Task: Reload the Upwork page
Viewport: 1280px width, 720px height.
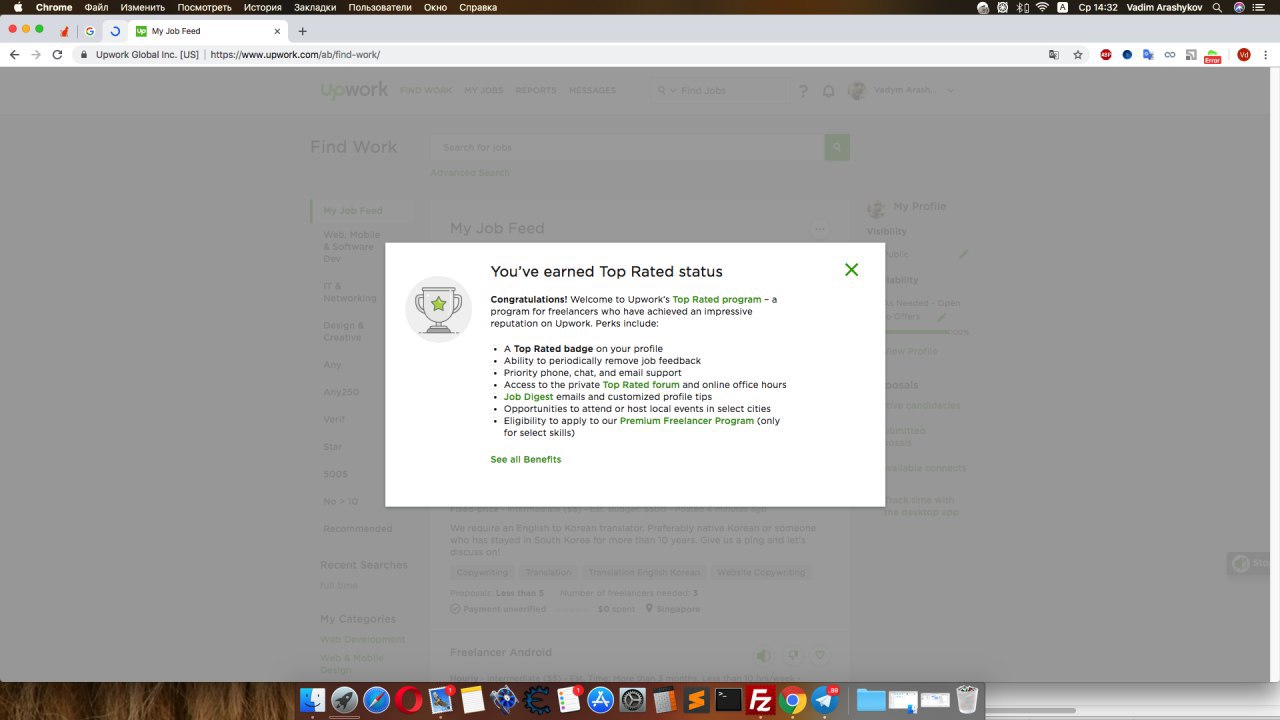Action: click(x=57, y=55)
